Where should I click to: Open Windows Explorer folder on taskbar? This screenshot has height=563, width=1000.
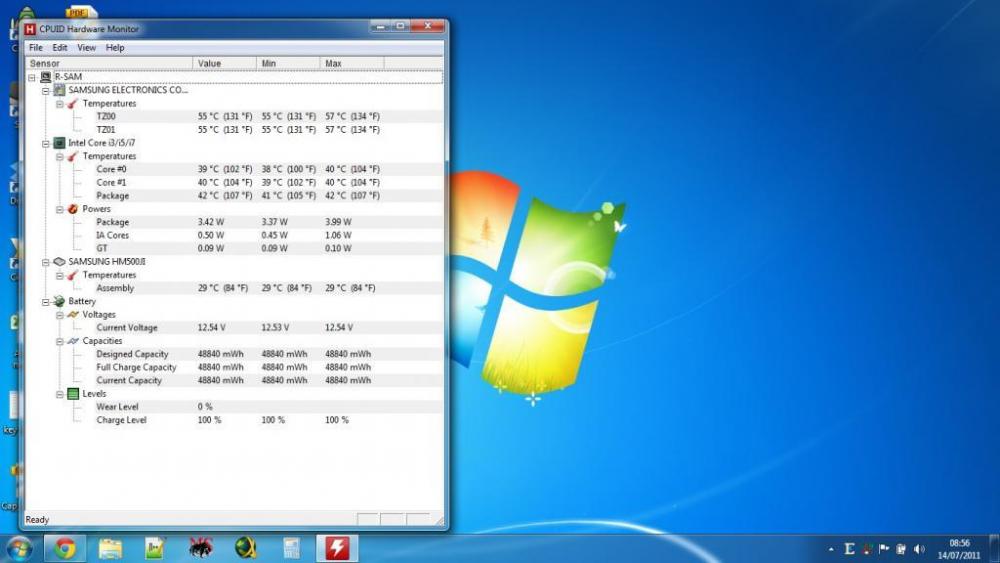(110, 548)
